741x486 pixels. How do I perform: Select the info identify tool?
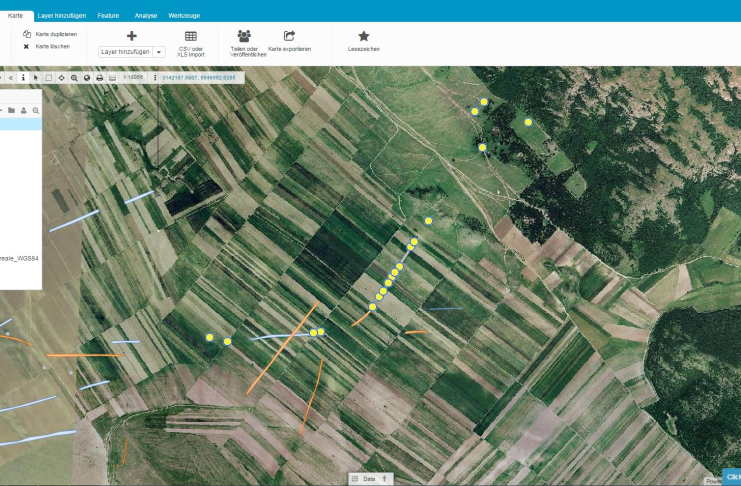tap(23, 77)
